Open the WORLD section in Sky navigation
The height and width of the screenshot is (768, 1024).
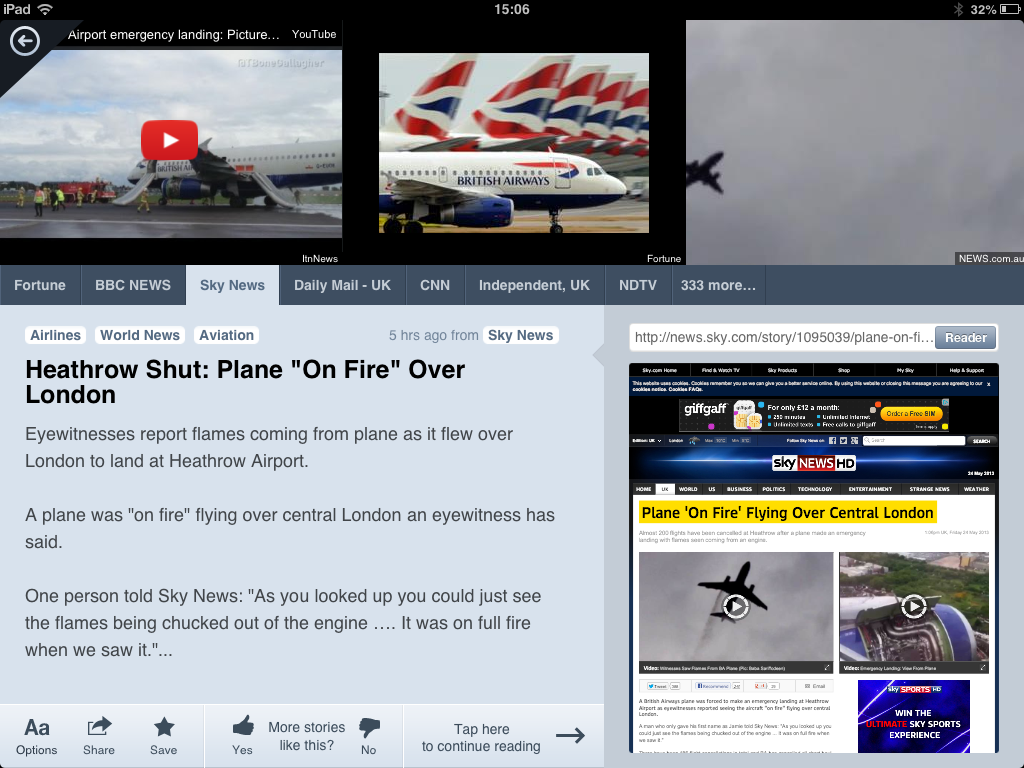[x=688, y=489]
